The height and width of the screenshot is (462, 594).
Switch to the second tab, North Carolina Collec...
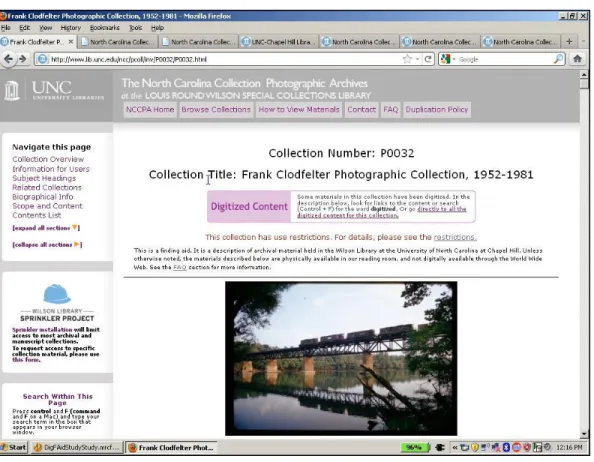tap(119, 42)
